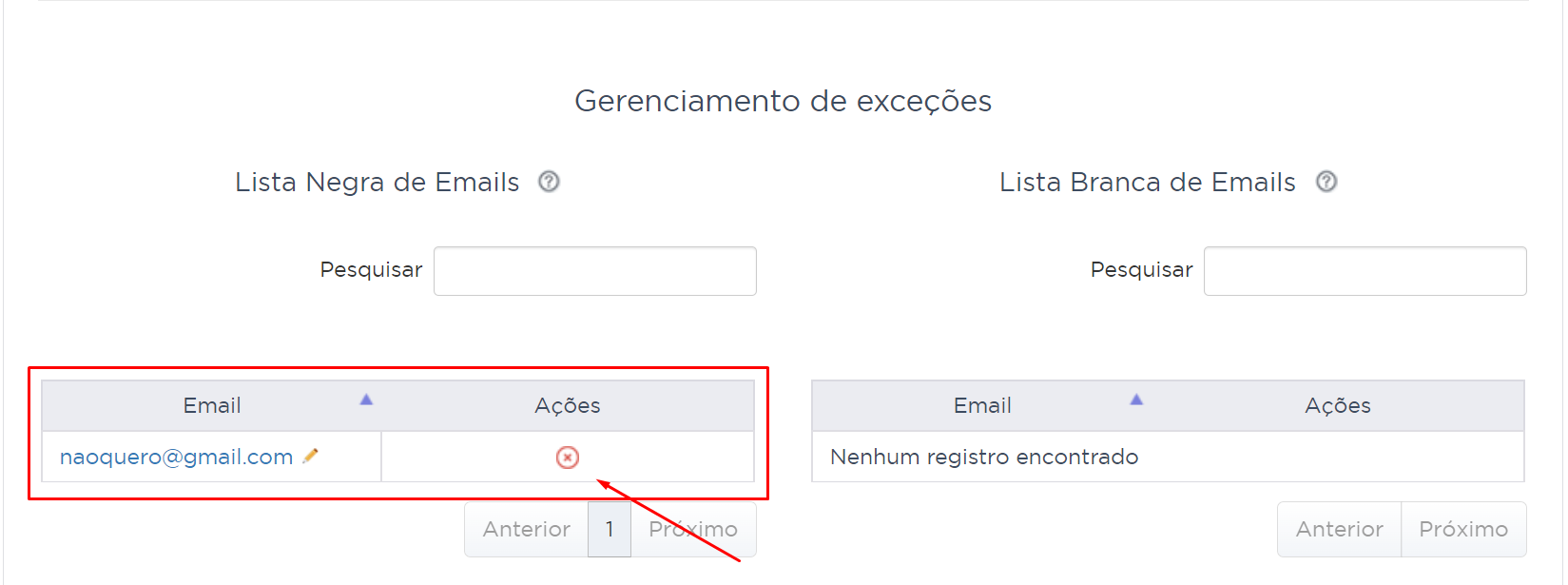
Task: Click whitelist Ações column header
Action: (x=1338, y=406)
